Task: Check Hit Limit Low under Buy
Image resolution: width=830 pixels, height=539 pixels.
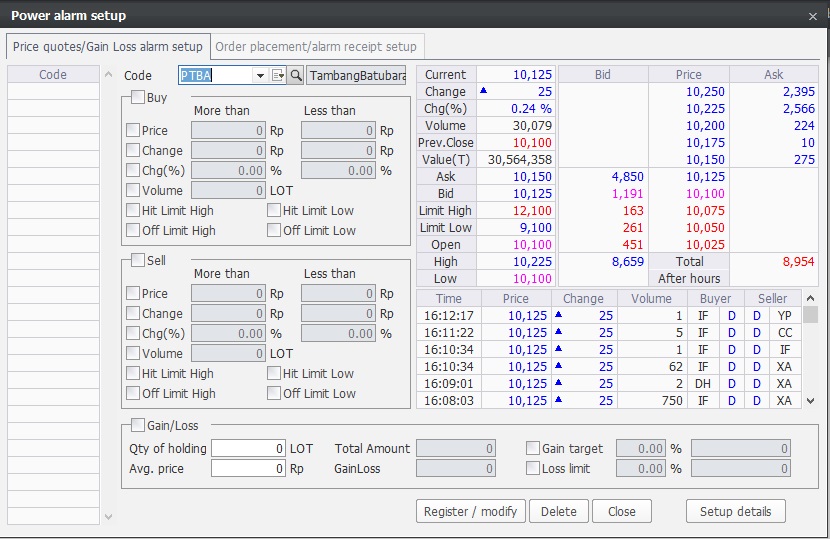Action: coord(274,210)
